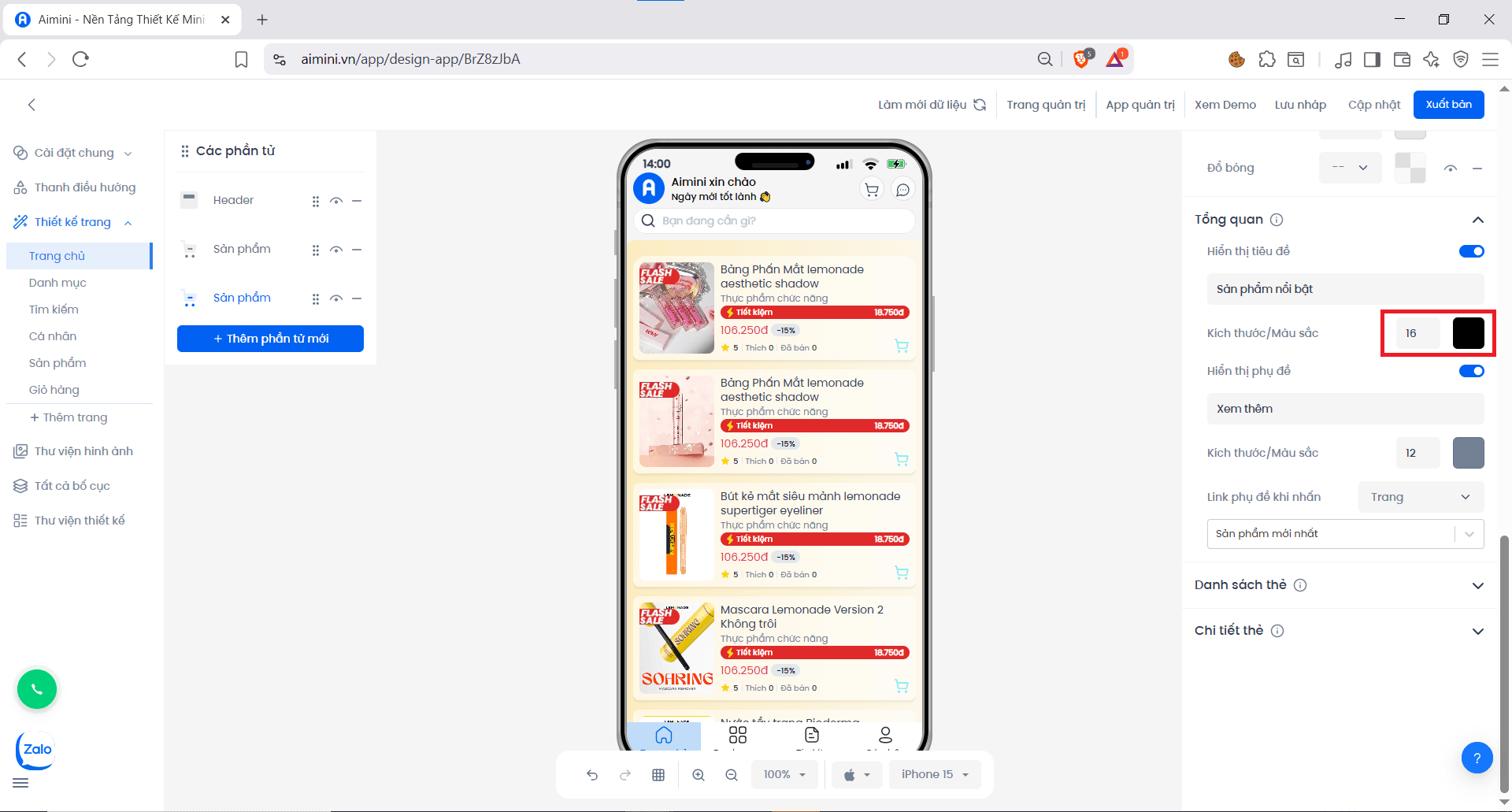Click the undo arrow in bottom toolbar
The height and width of the screenshot is (812, 1512).
(x=592, y=775)
